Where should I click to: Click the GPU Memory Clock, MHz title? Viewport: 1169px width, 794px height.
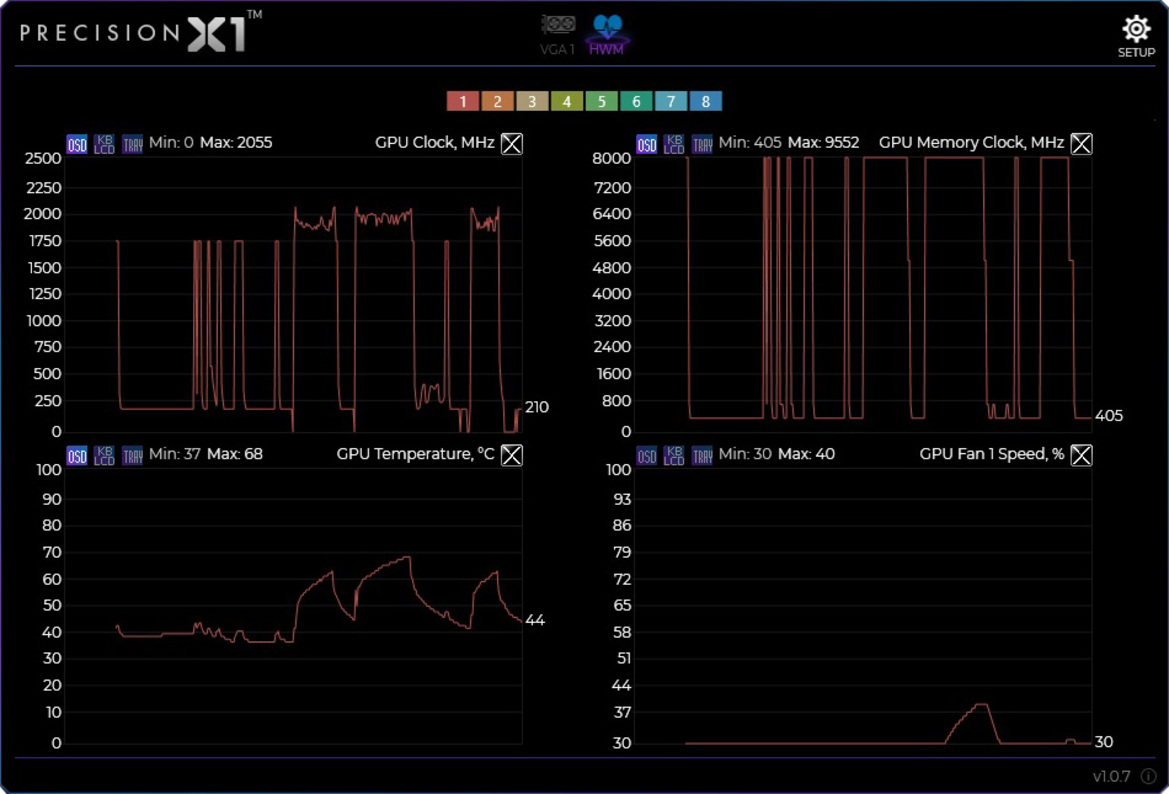tap(971, 143)
